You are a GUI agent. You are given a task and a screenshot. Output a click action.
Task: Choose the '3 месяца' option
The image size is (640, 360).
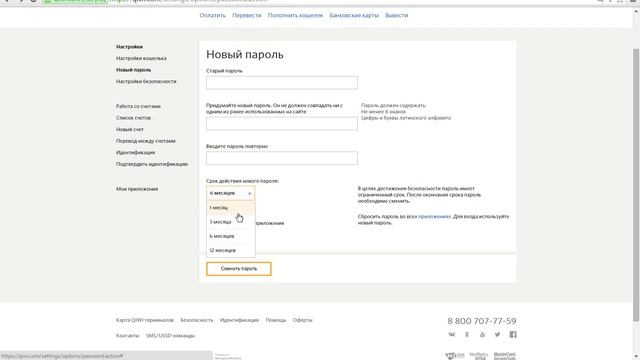[x=231, y=222]
